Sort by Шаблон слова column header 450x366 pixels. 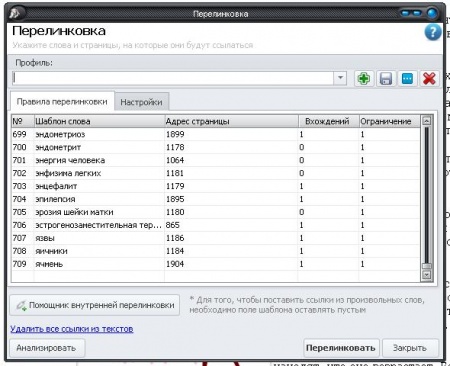pyautogui.click(x=99, y=121)
